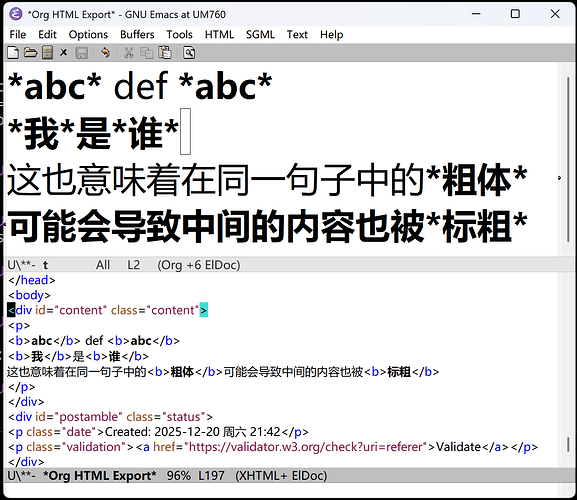The image size is (577, 500).
Task: Copy selection with the copy icon
Action: (x=147, y=53)
